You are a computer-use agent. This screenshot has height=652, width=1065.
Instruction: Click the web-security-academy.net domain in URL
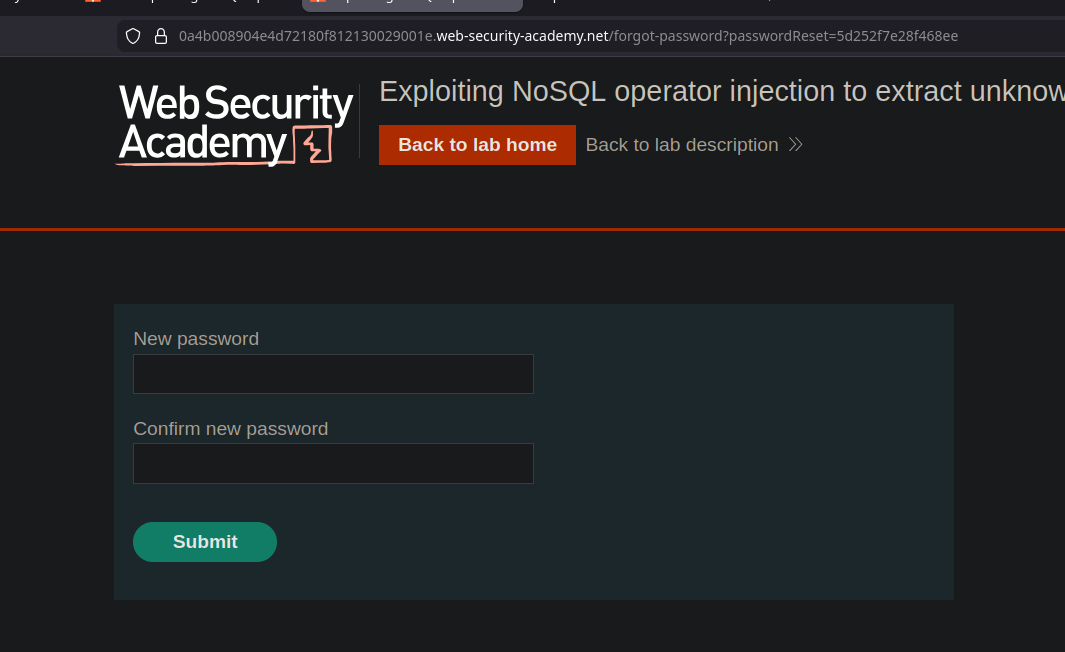[522, 36]
